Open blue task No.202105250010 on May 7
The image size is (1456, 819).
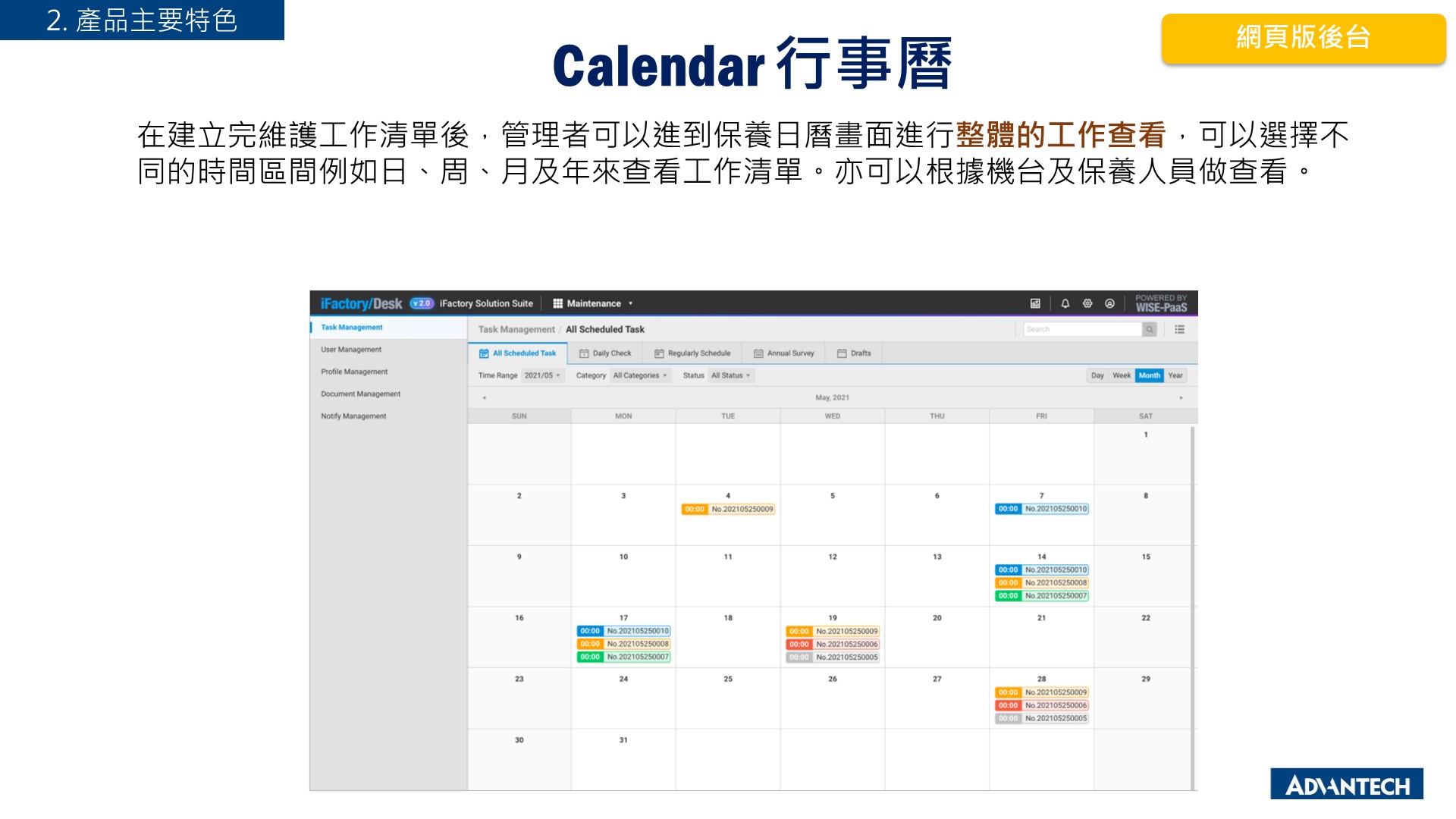click(x=1042, y=509)
